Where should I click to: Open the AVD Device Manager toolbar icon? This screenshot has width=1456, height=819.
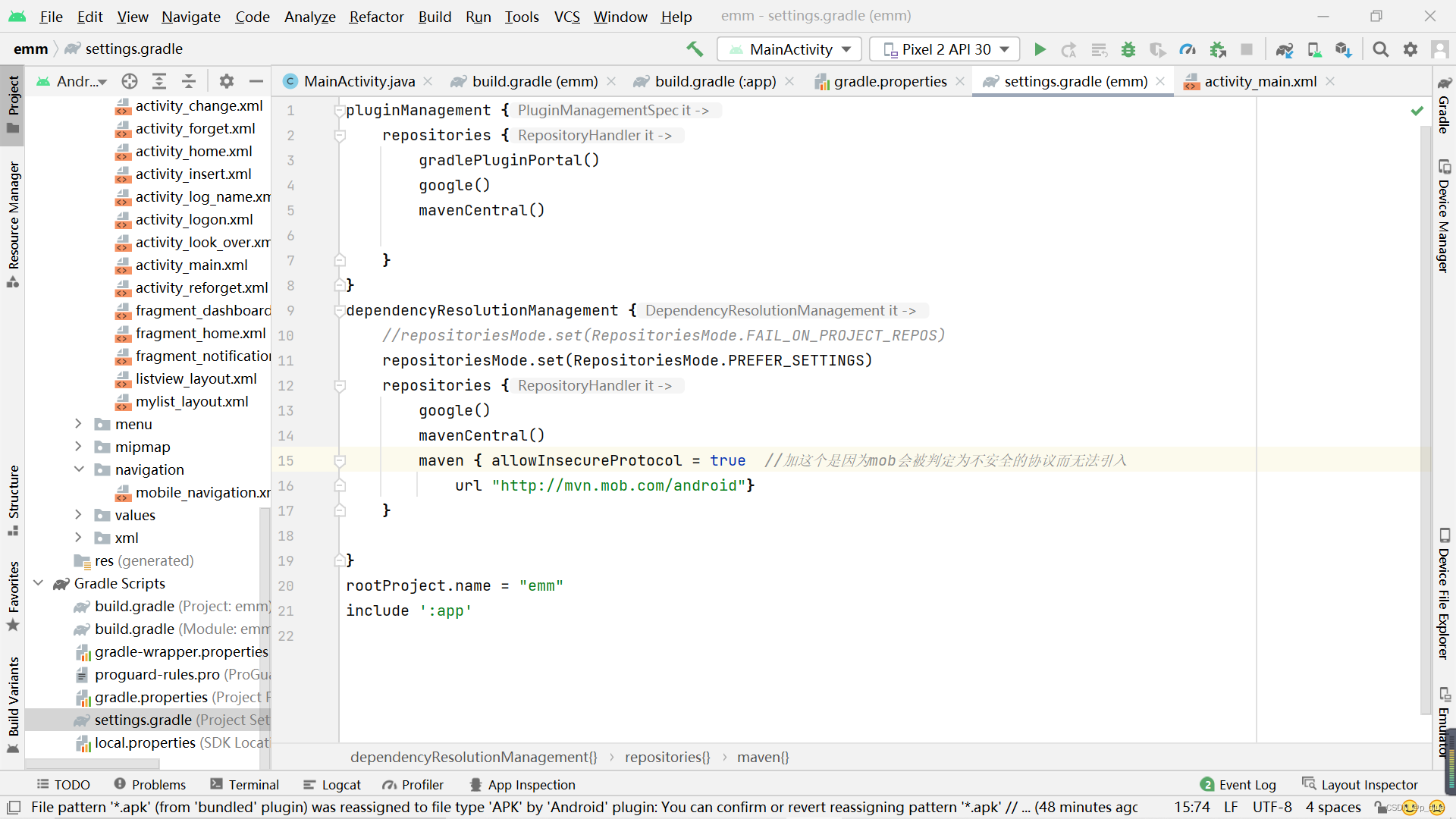coord(1314,49)
